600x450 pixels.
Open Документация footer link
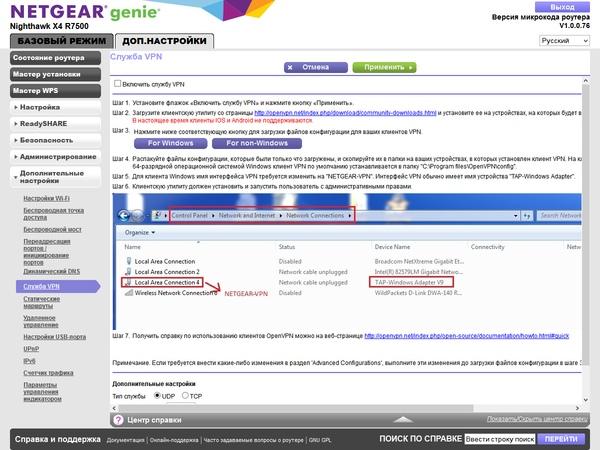tap(126, 440)
